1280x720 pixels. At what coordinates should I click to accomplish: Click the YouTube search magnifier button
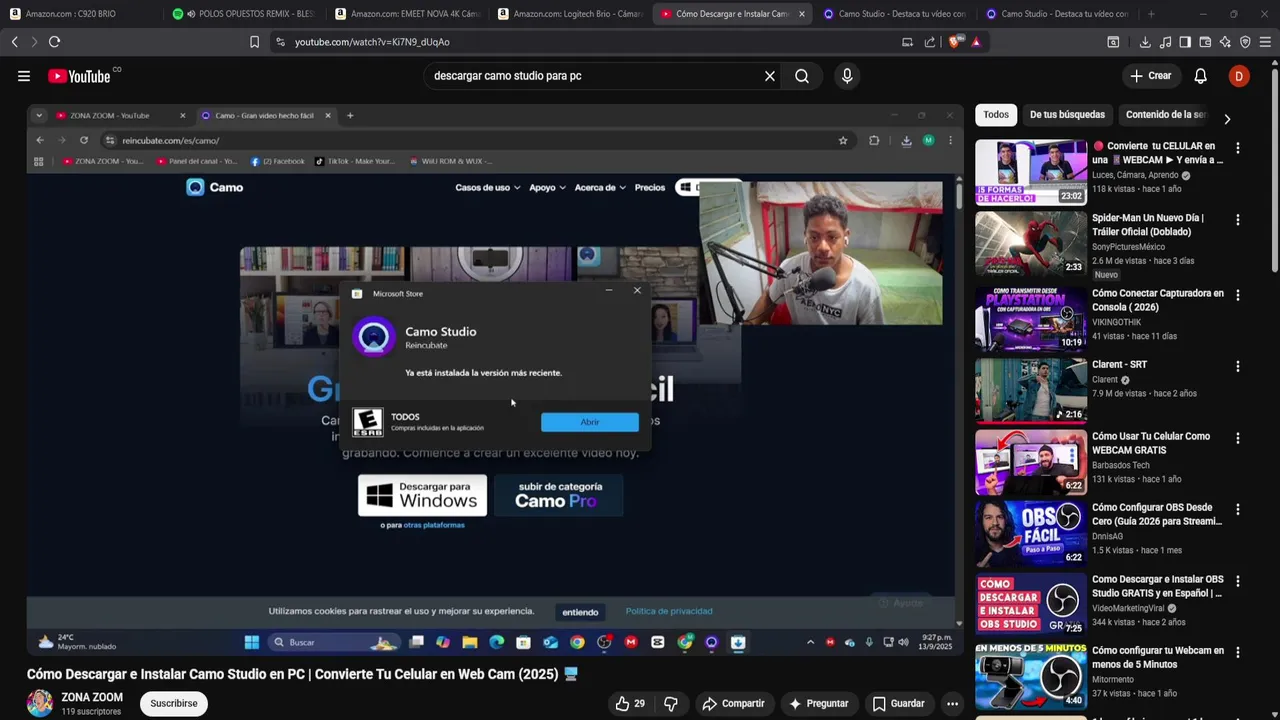(x=802, y=76)
